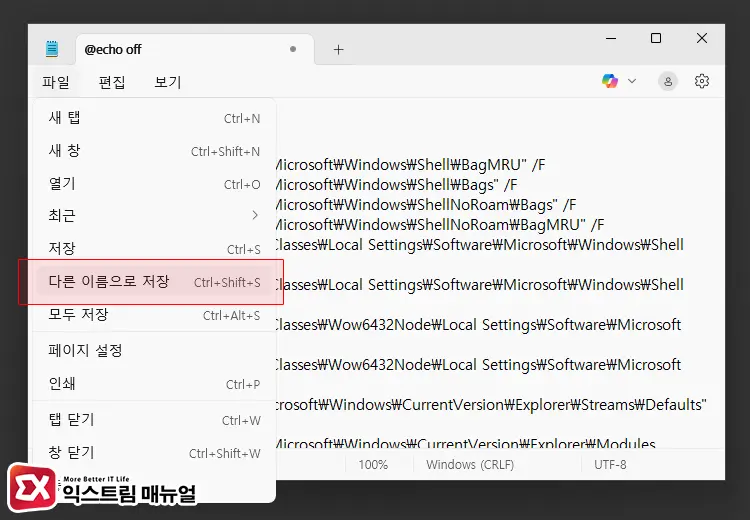
Task: Click the line ending with BagMRU" /F first
Action: tap(410, 165)
